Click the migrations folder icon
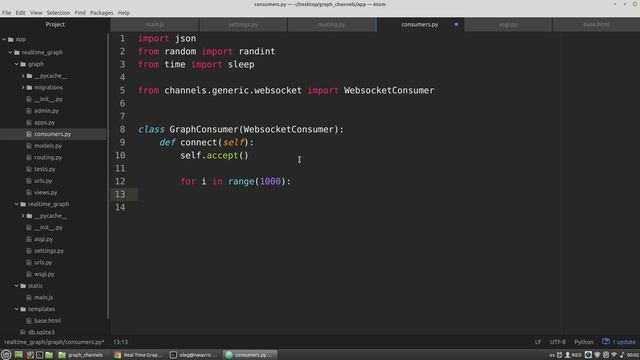The height and width of the screenshot is (360, 640). point(29,87)
